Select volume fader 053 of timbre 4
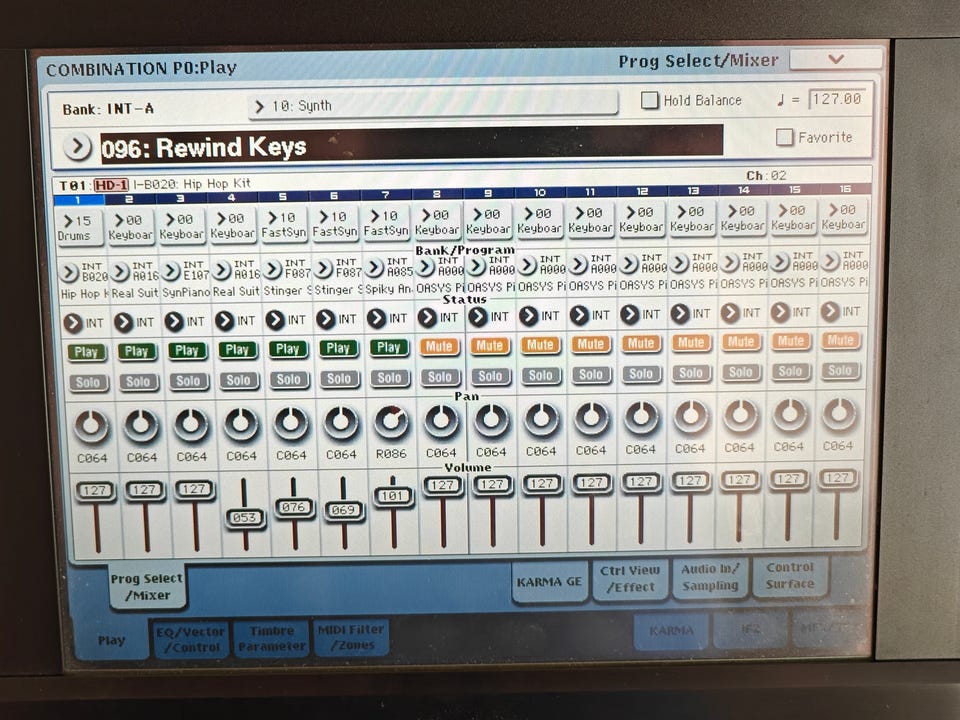The image size is (960, 720). pyautogui.click(x=244, y=518)
